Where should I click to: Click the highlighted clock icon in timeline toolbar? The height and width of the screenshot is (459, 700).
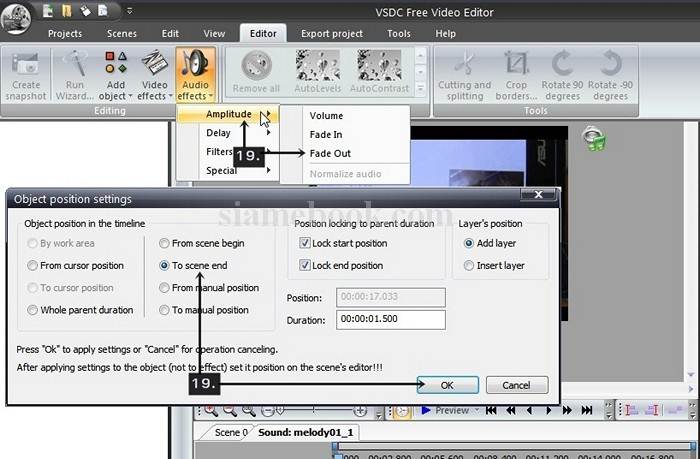click(402, 410)
